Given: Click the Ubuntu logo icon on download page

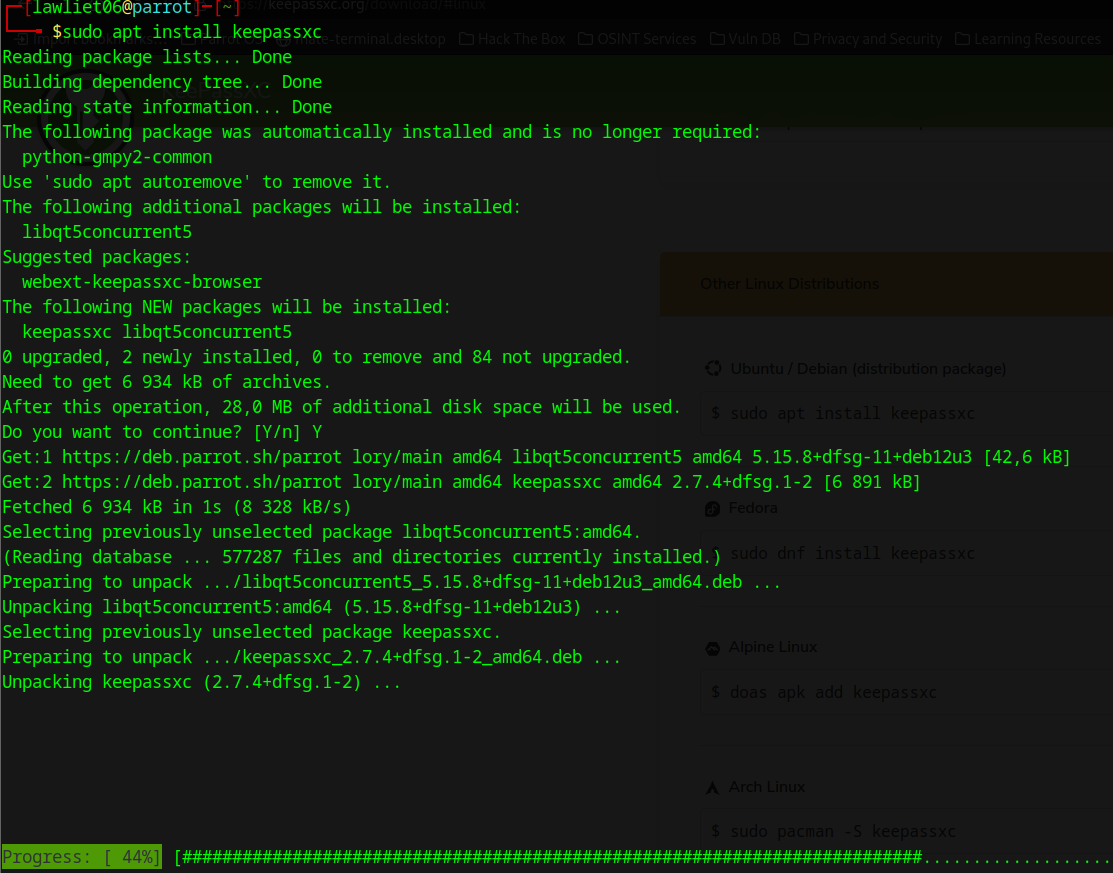Looking at the screenshot, I should click(x=713, y=368).
